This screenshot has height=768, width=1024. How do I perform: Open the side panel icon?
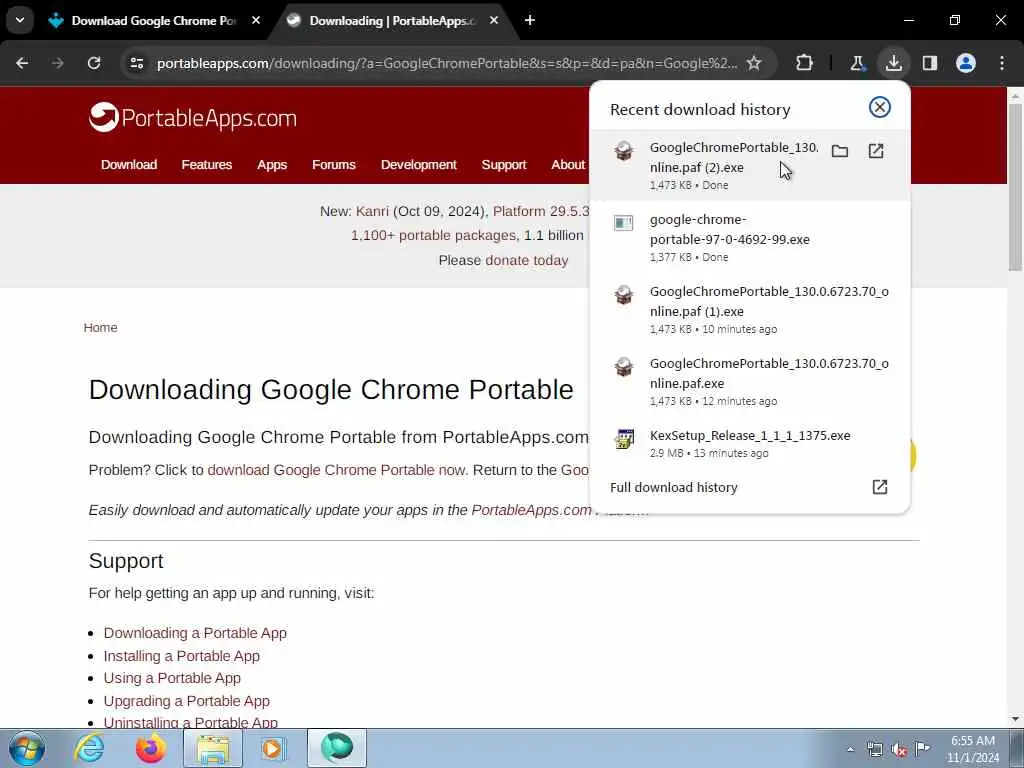[x=930, y=63]
